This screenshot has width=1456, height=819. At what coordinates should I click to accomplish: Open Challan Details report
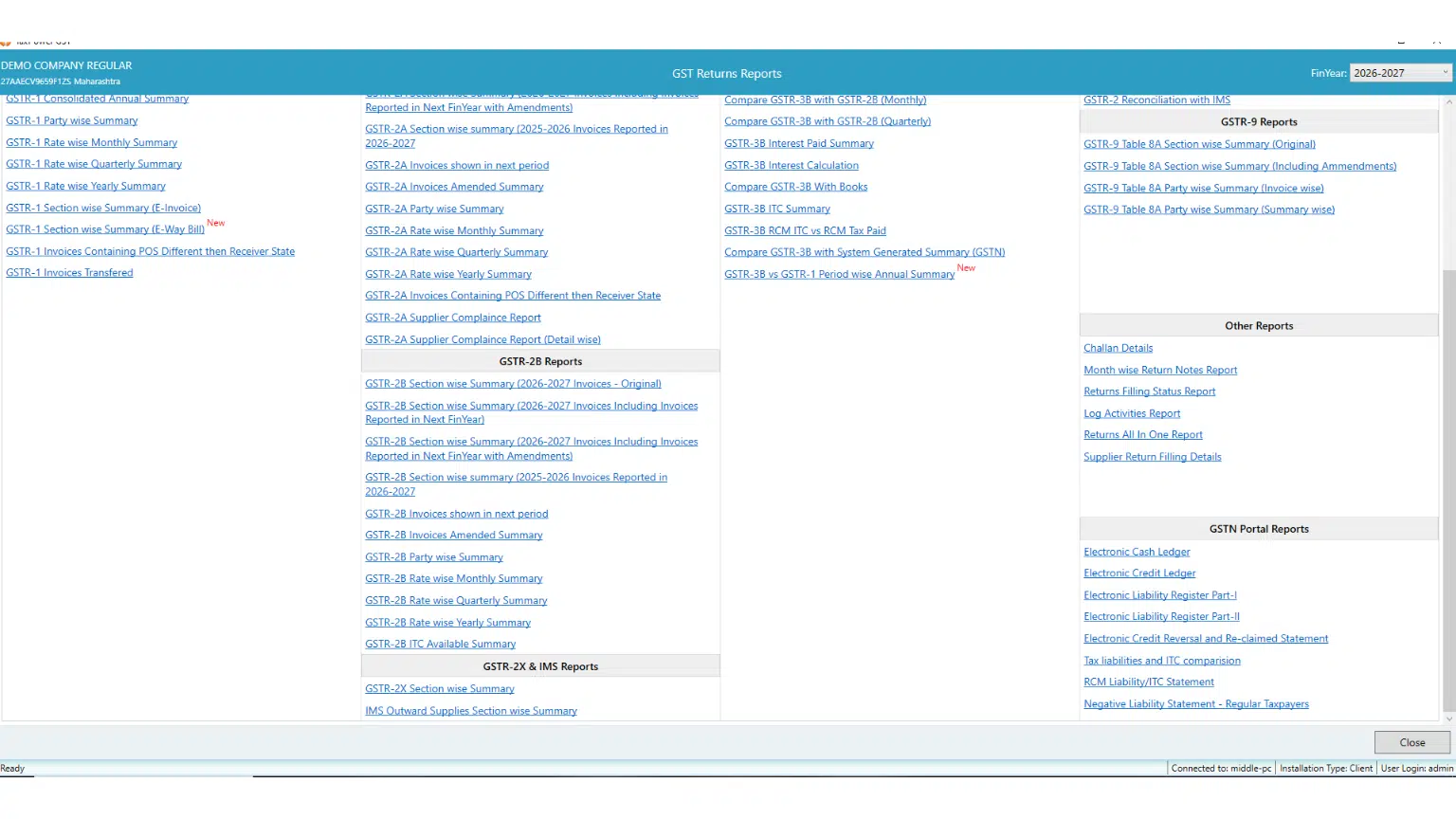[x=1119, y=349]
